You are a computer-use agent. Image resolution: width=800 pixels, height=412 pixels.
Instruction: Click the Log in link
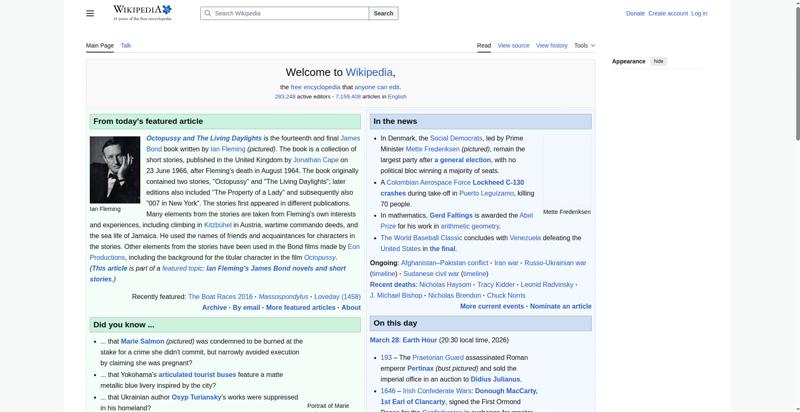[699, 13]
